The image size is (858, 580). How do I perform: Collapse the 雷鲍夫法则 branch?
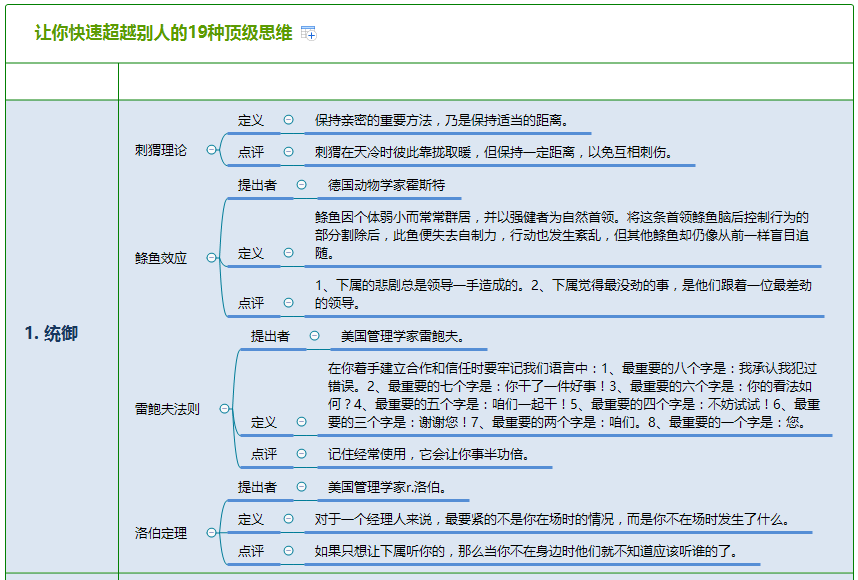(x=224, y=408)
